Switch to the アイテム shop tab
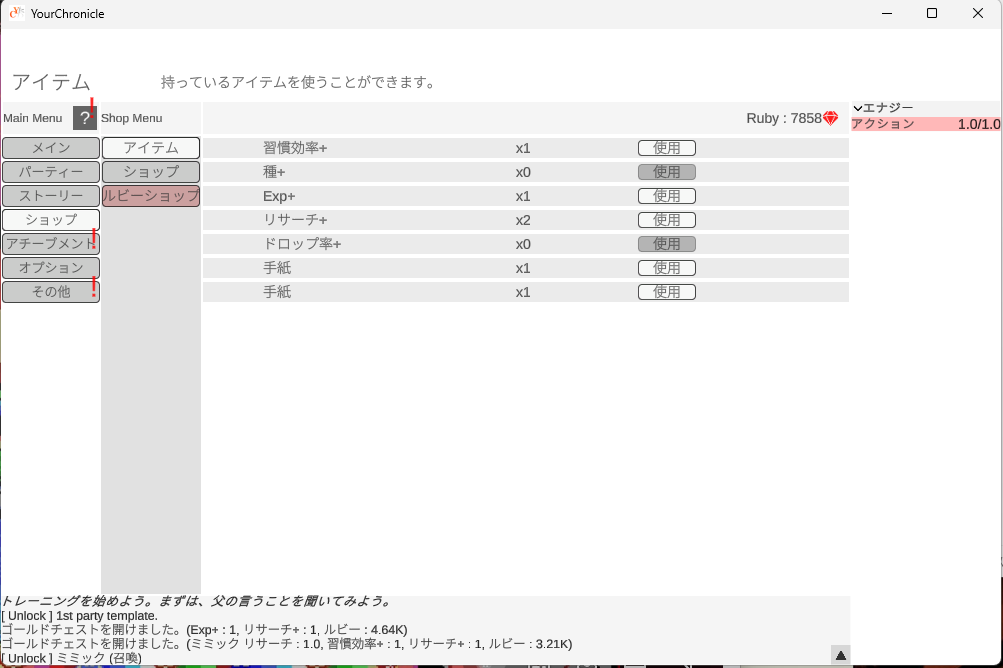This screenshot has width=1003, height=668. coord(151,148)
